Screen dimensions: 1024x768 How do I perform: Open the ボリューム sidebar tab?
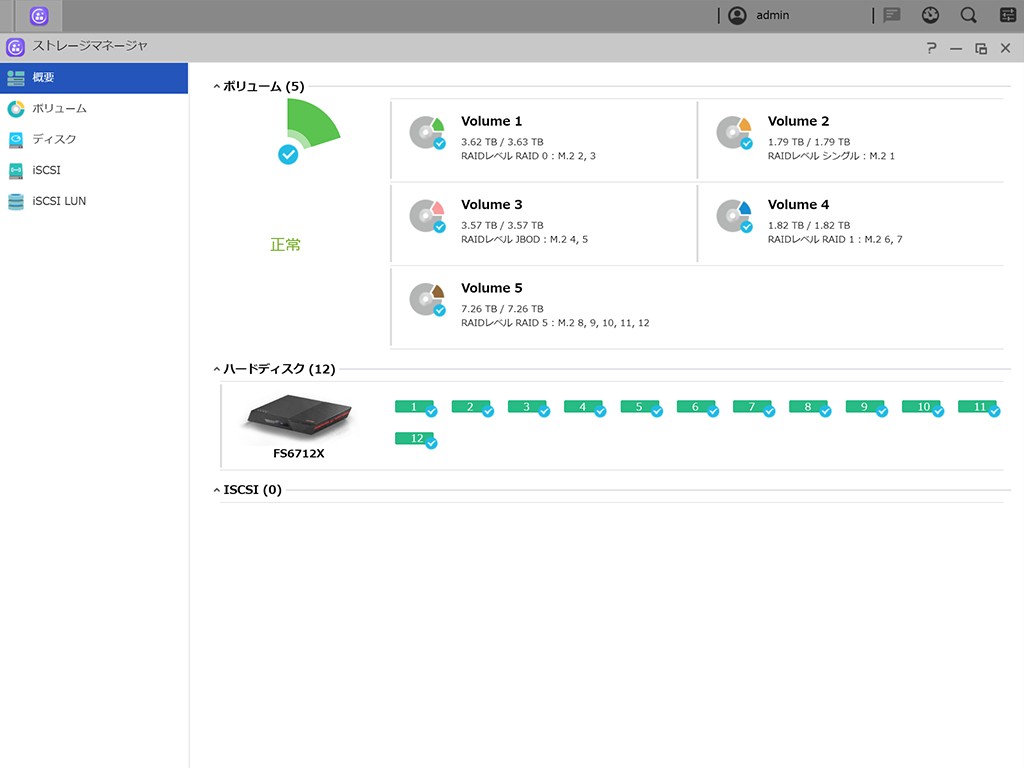59,108
